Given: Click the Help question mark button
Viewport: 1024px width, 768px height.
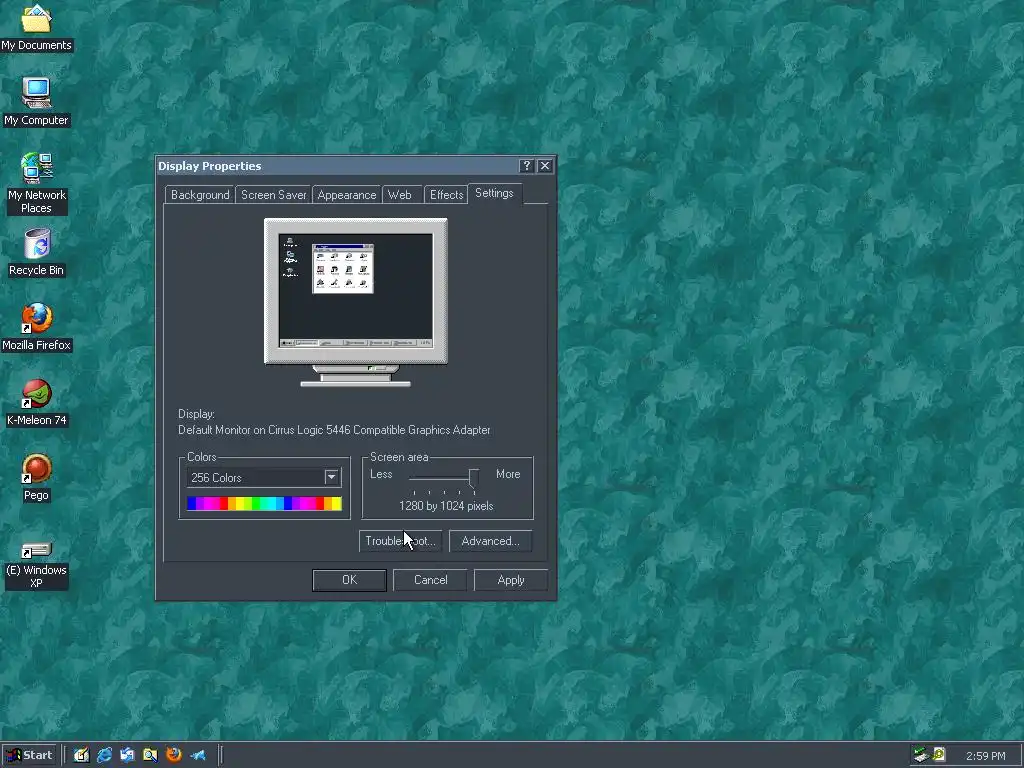Looking at the screenshot, I should point(526,166).
